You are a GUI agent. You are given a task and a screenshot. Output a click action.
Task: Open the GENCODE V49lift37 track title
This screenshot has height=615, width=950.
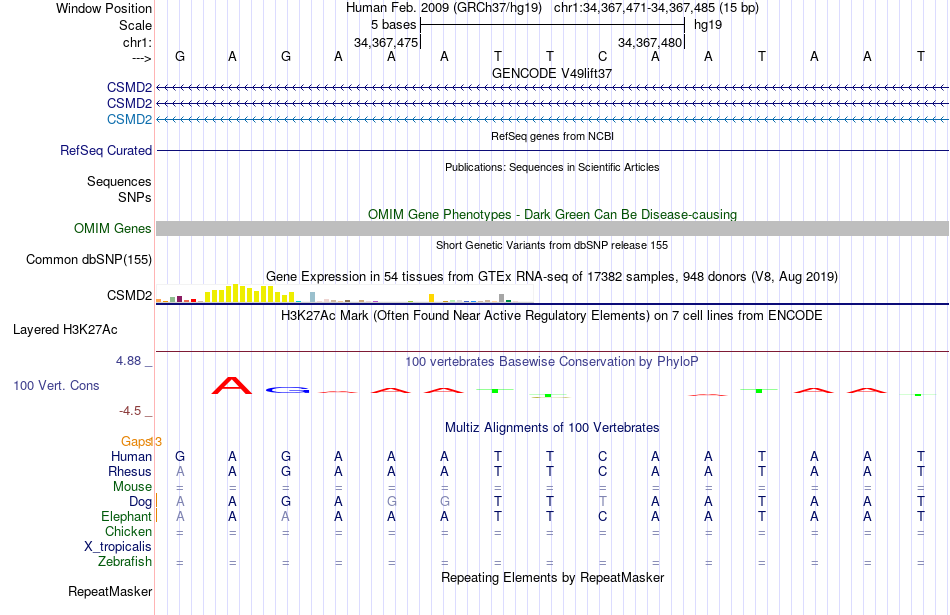coord(552,73)
